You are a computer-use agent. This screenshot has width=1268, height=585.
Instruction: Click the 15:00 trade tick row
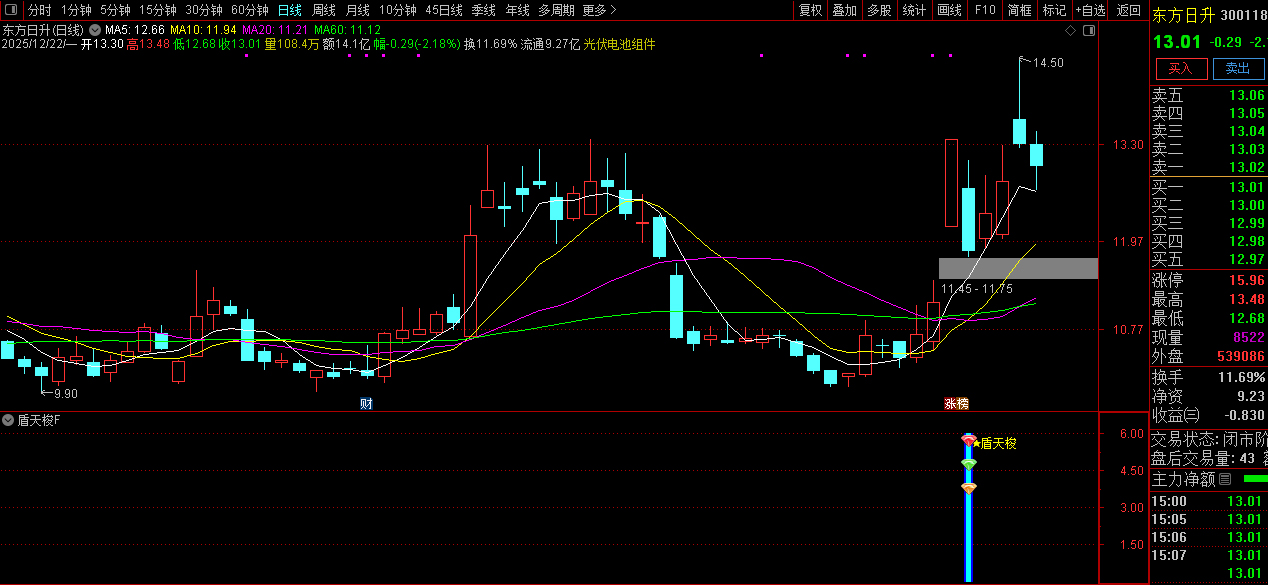point(1208,501)
